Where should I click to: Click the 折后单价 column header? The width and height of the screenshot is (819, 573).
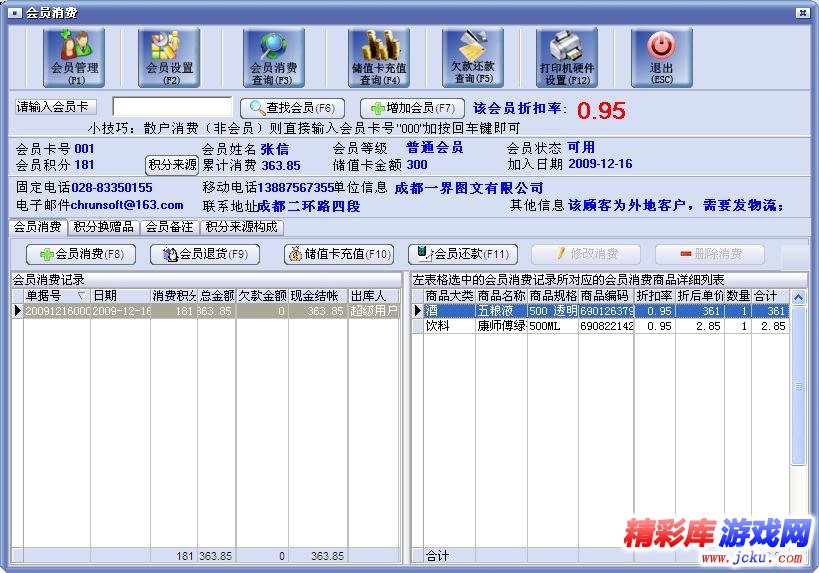(x=700, y=296)
